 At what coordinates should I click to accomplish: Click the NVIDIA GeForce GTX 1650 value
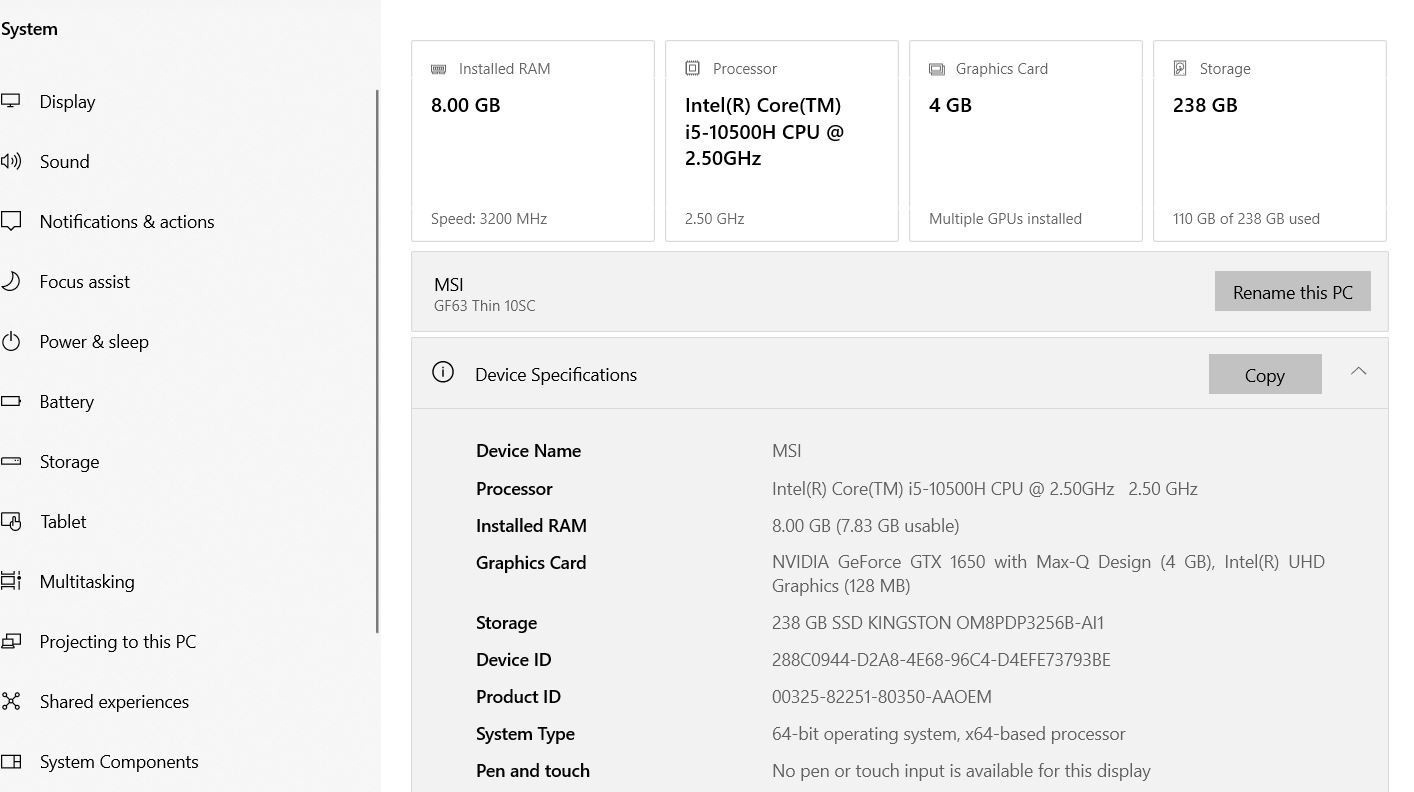coord(1048,574)
